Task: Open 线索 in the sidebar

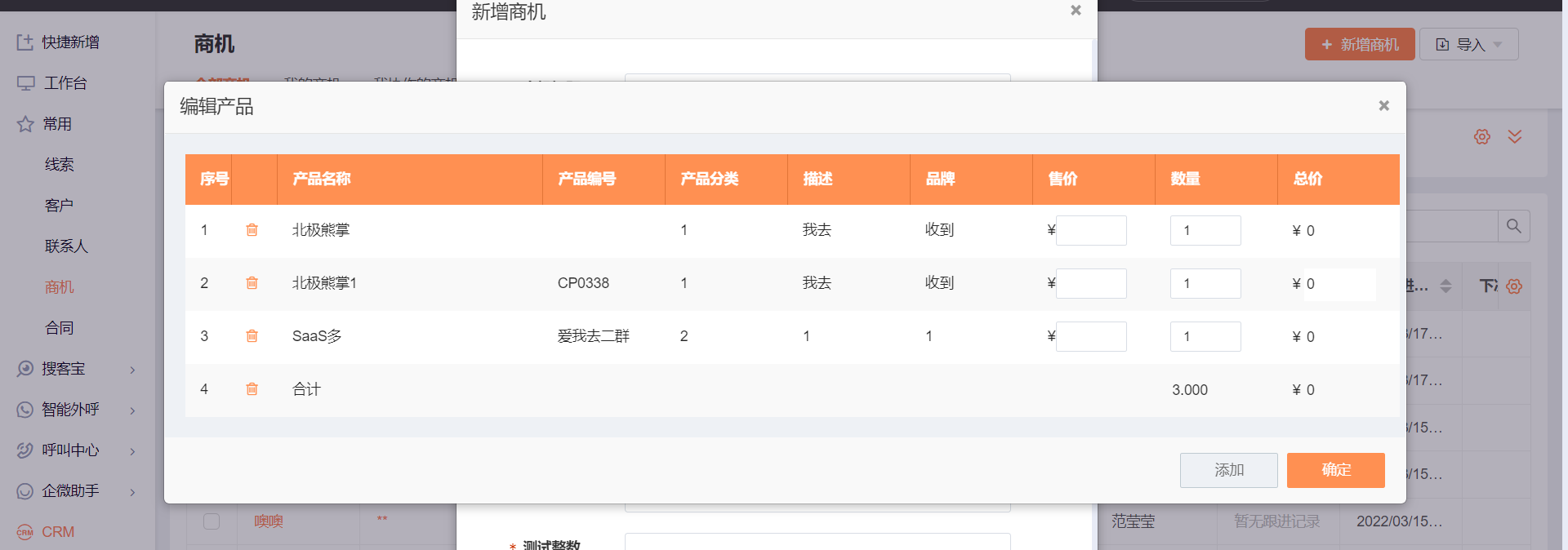Action: coord(60,164)
